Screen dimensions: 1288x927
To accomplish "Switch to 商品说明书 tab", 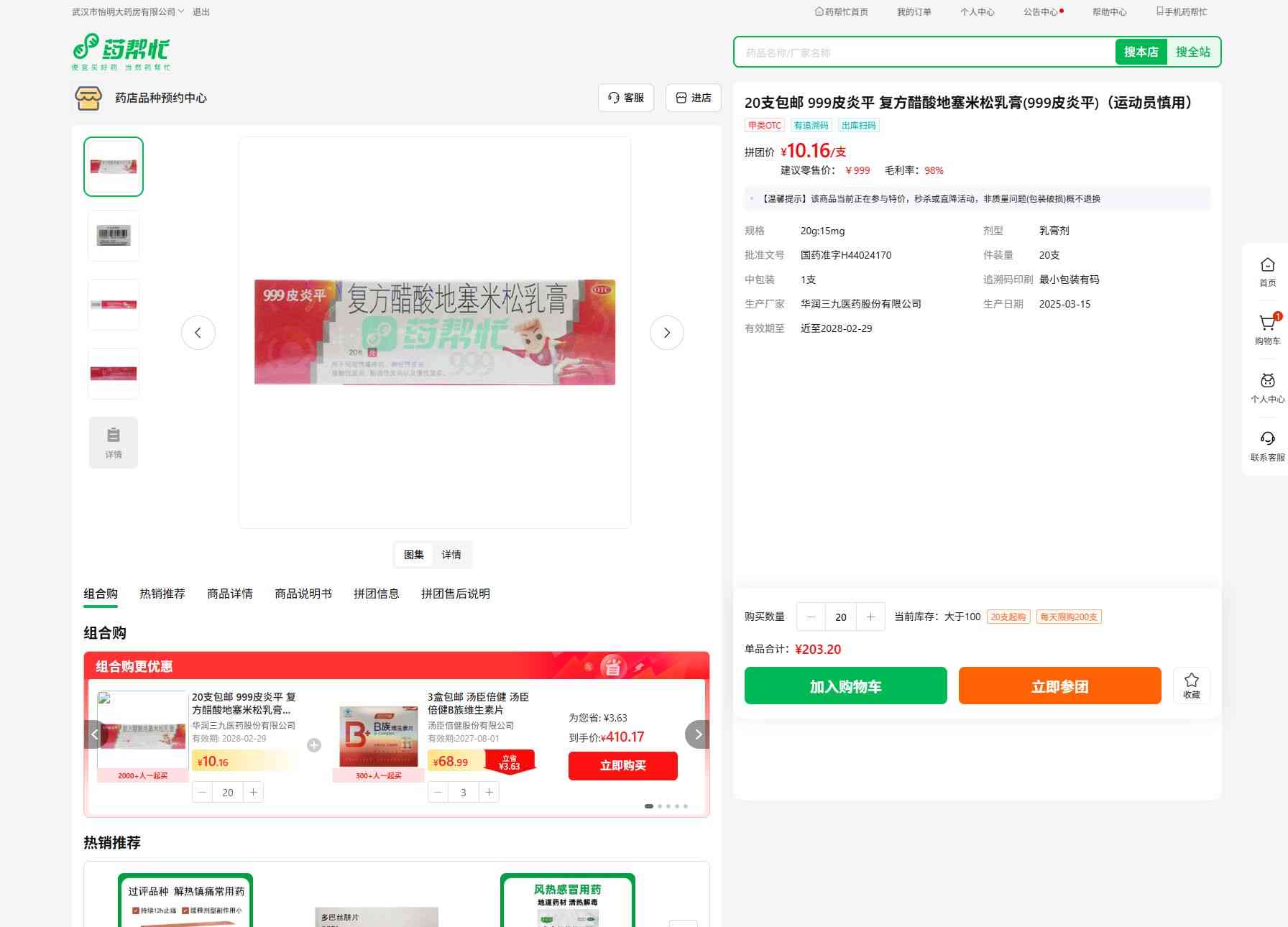I will pyautogui.click(x=303, y=594).
